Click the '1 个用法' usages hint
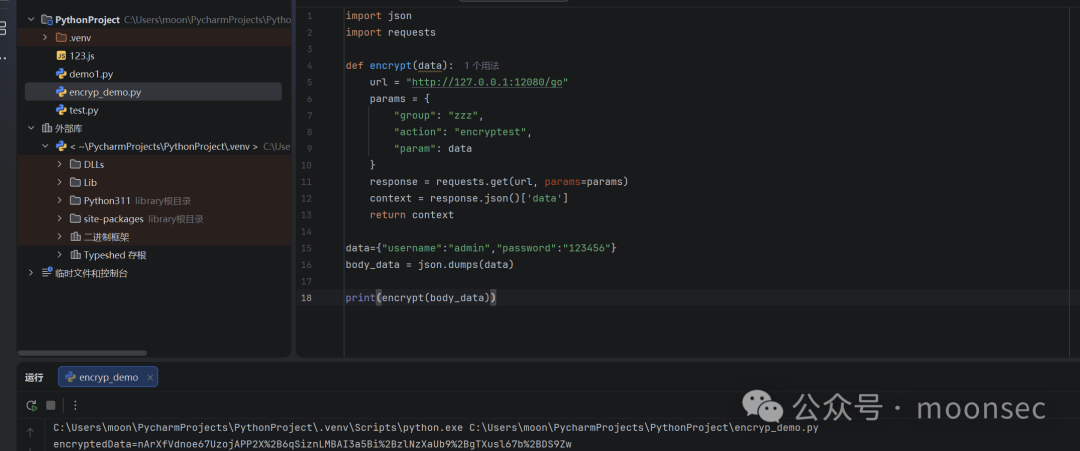Viewport: 1080px width, 451px height. 481,65
